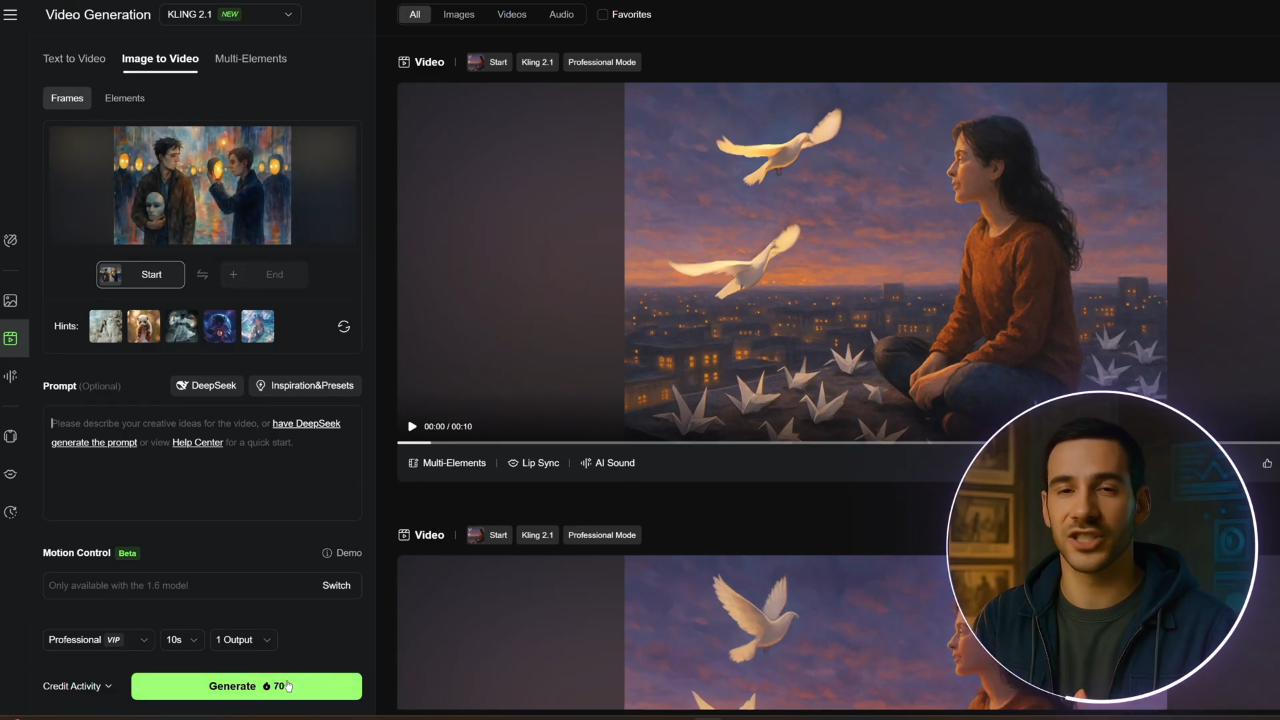Enable the Favorites checkbox
Screen dimensions: 1280x720
602,15
